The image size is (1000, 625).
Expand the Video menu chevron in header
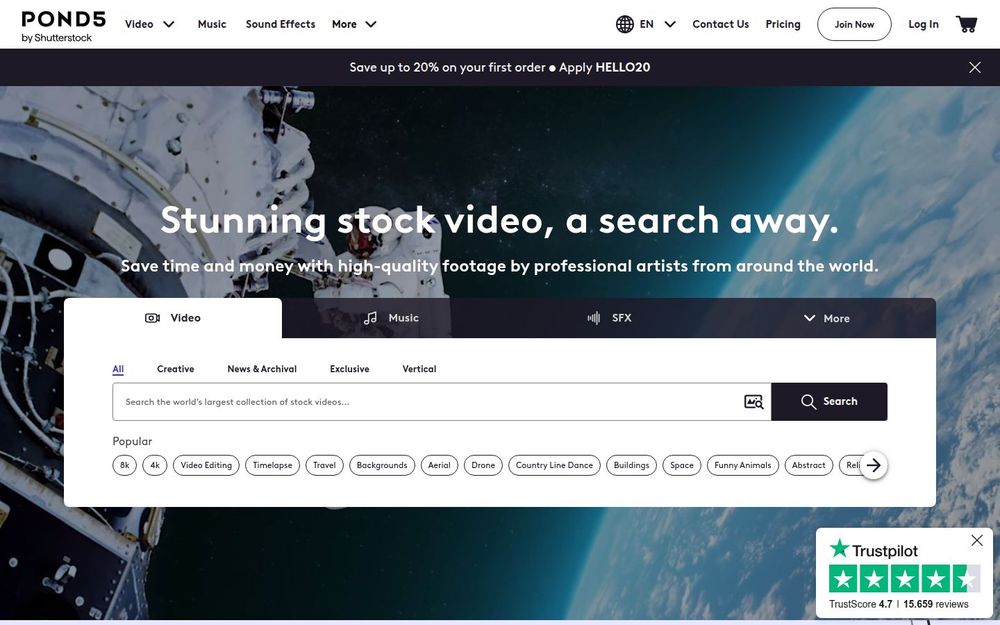point(168,24)
